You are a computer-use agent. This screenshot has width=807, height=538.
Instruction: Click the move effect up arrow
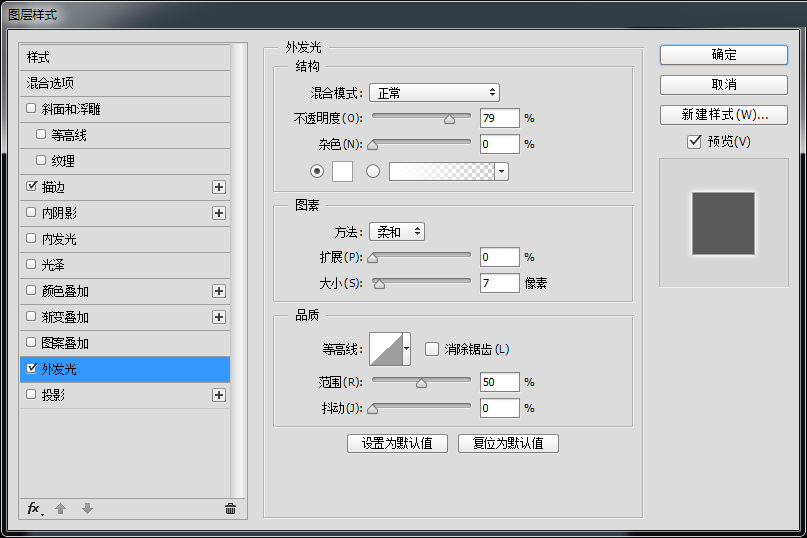[x=60, y=508]
